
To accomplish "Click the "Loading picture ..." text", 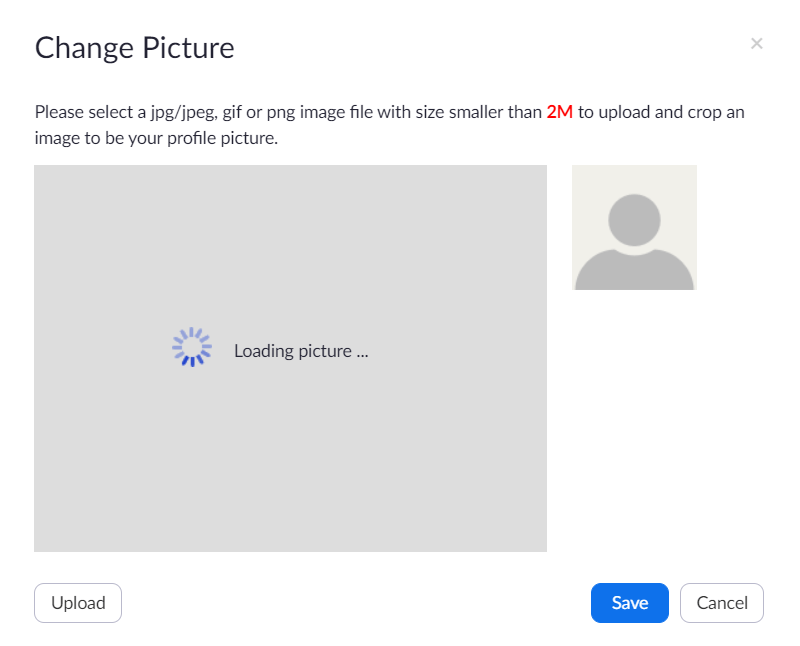I will [x=301, y=351].
